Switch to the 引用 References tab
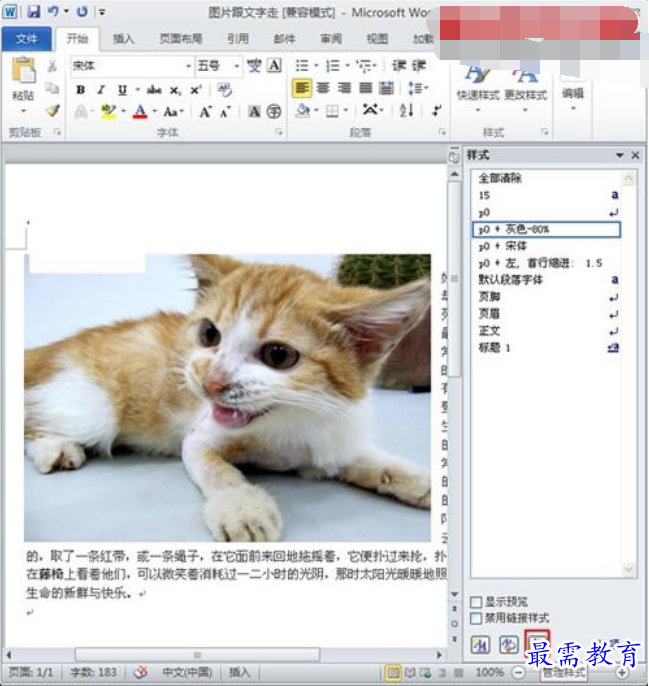The height and width of the screenshot is (686, 649). pyautogui.click(x=238, y=39)
